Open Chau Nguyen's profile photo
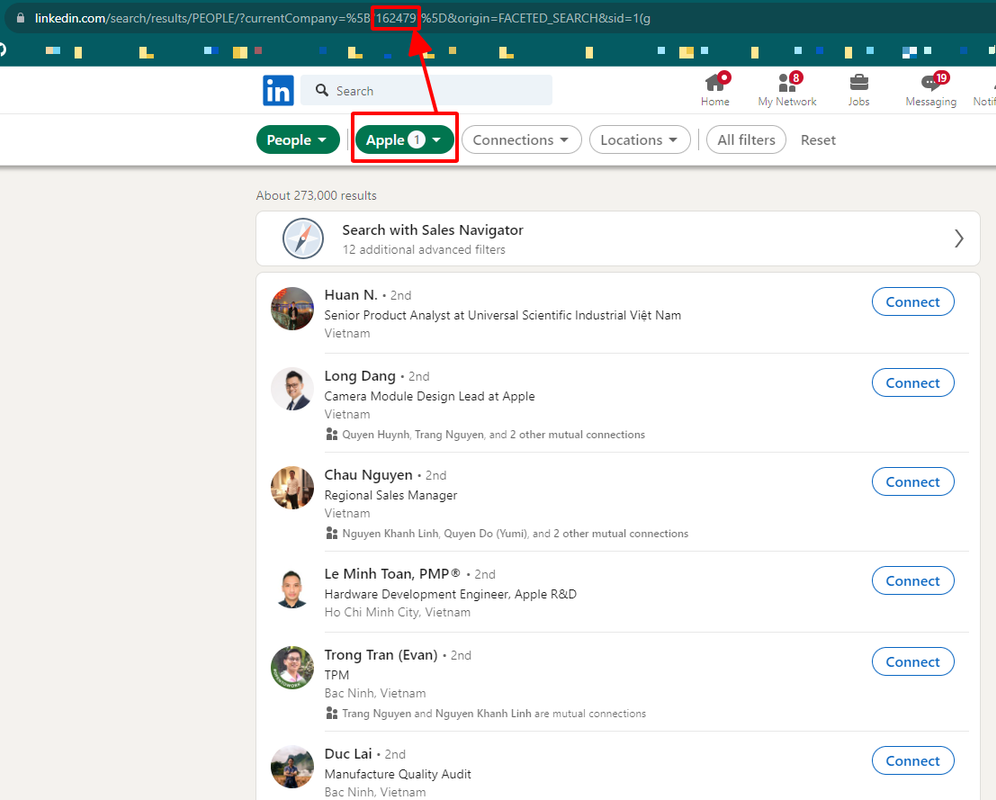Screen dimensions: 996x800 [x=292, y=488]
